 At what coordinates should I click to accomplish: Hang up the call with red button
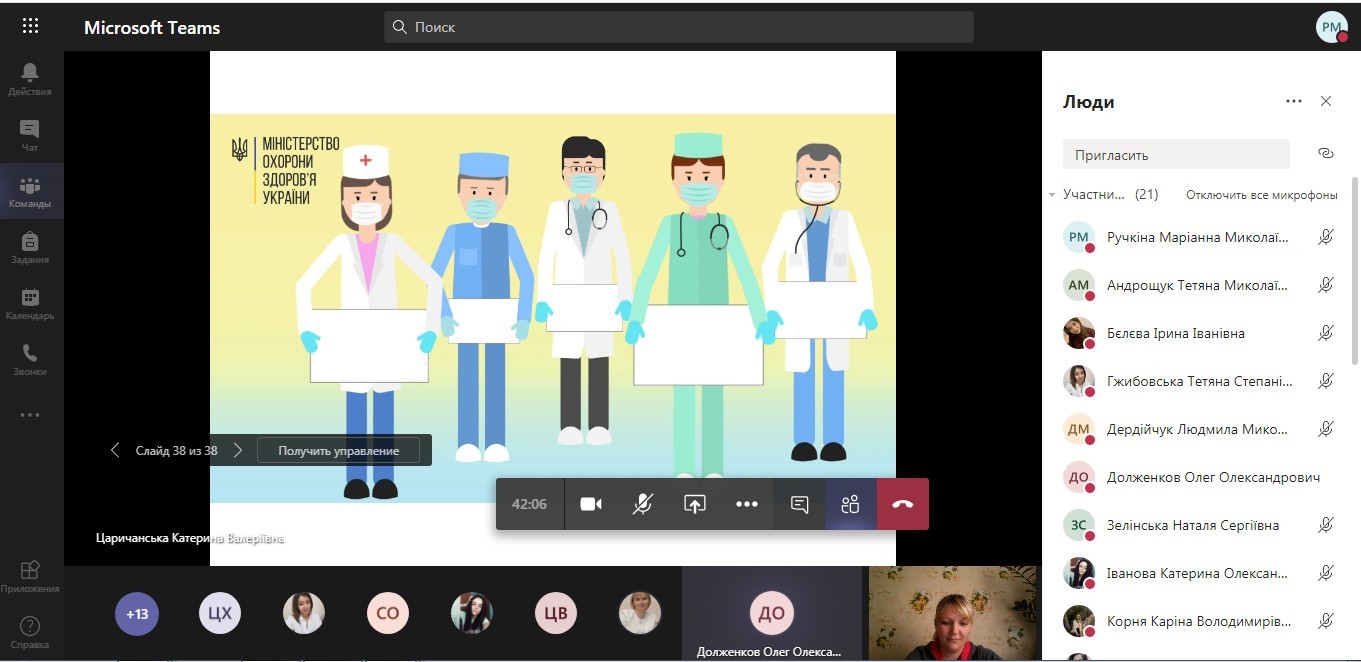tap(902, 504)
